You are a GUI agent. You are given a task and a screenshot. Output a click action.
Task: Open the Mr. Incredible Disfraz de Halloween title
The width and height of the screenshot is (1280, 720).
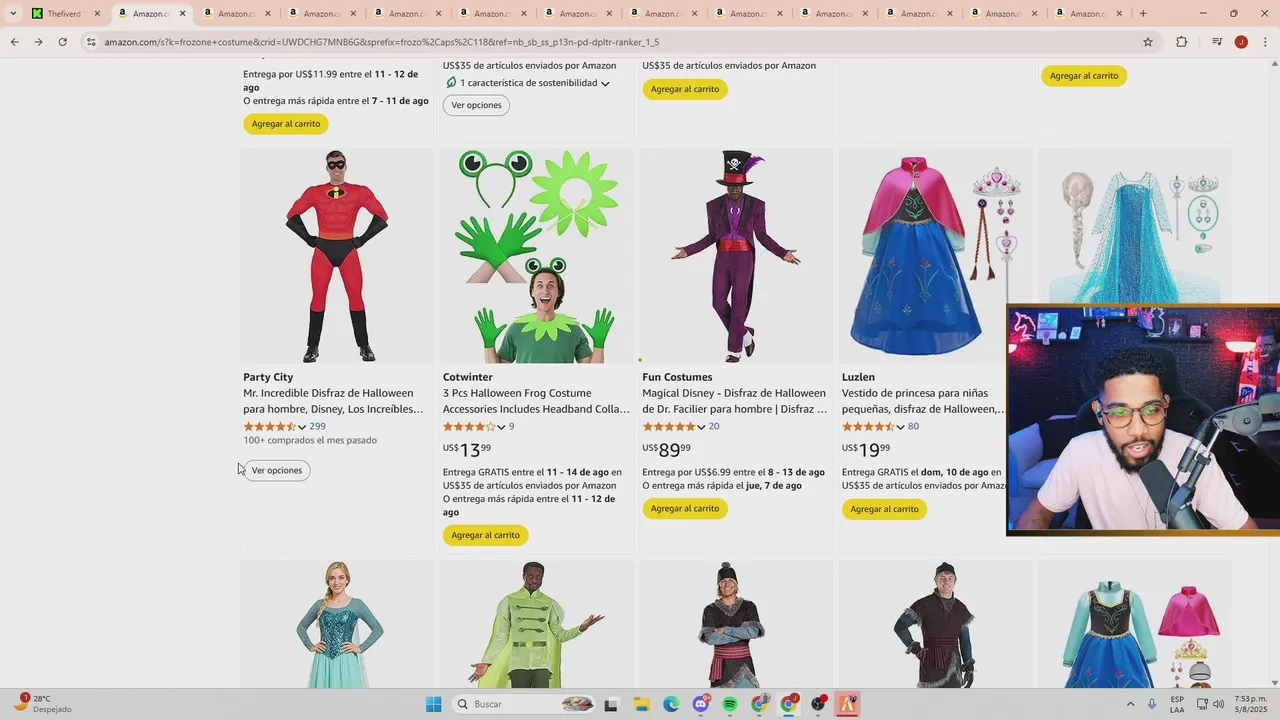pyautogui.click(x=333, y=401)
